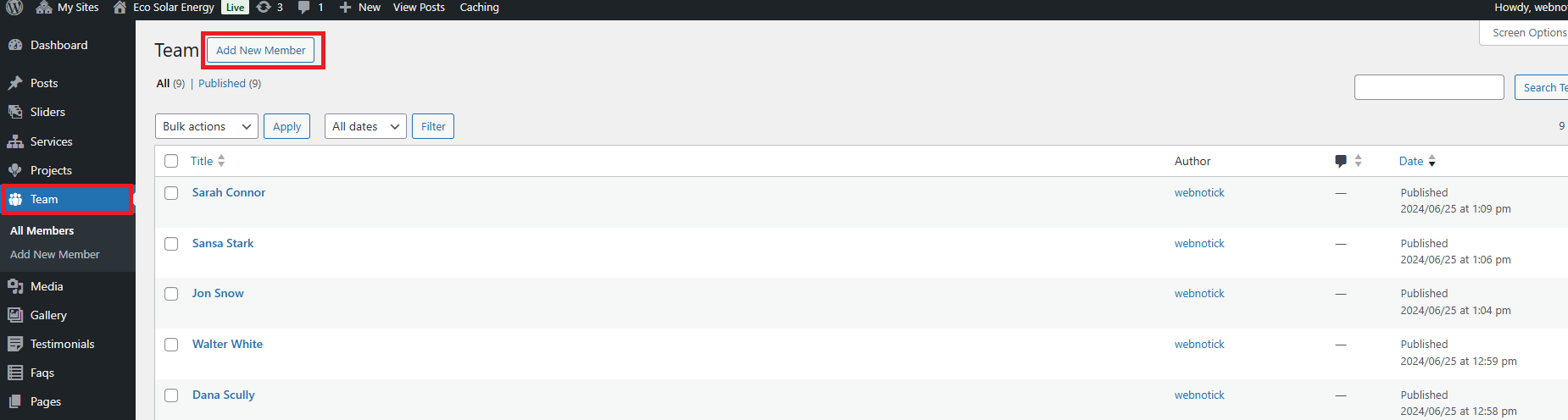Click the comments bubble in admin bar

[x=304, y=8]
